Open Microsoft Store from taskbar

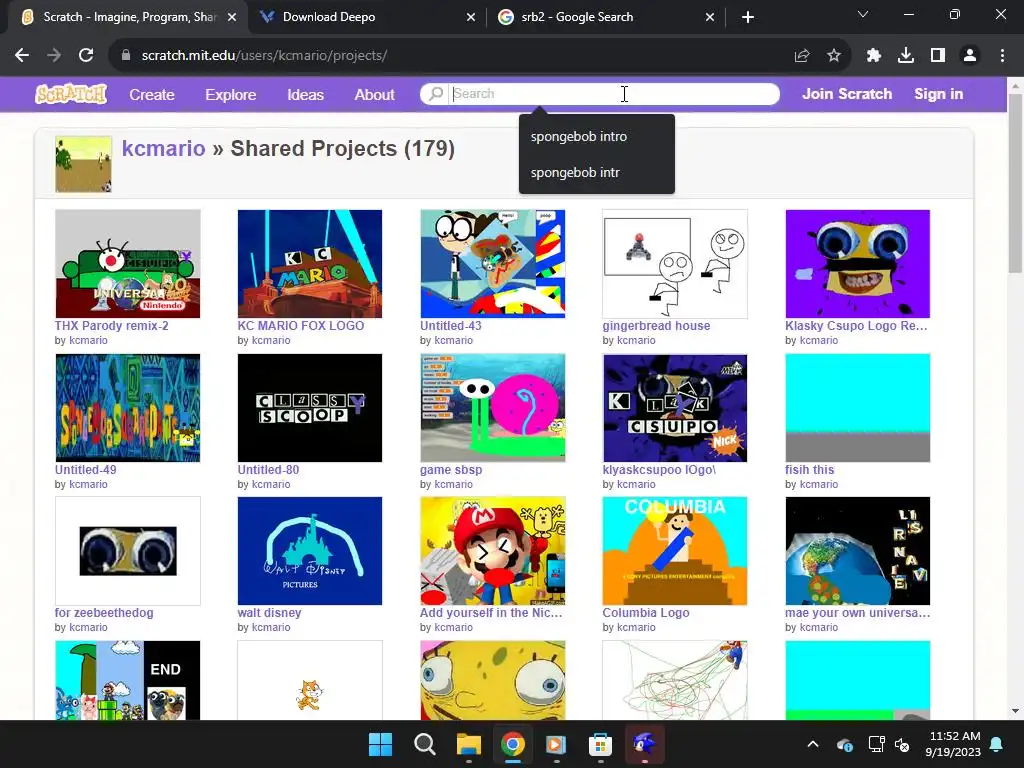click(600, 744)
